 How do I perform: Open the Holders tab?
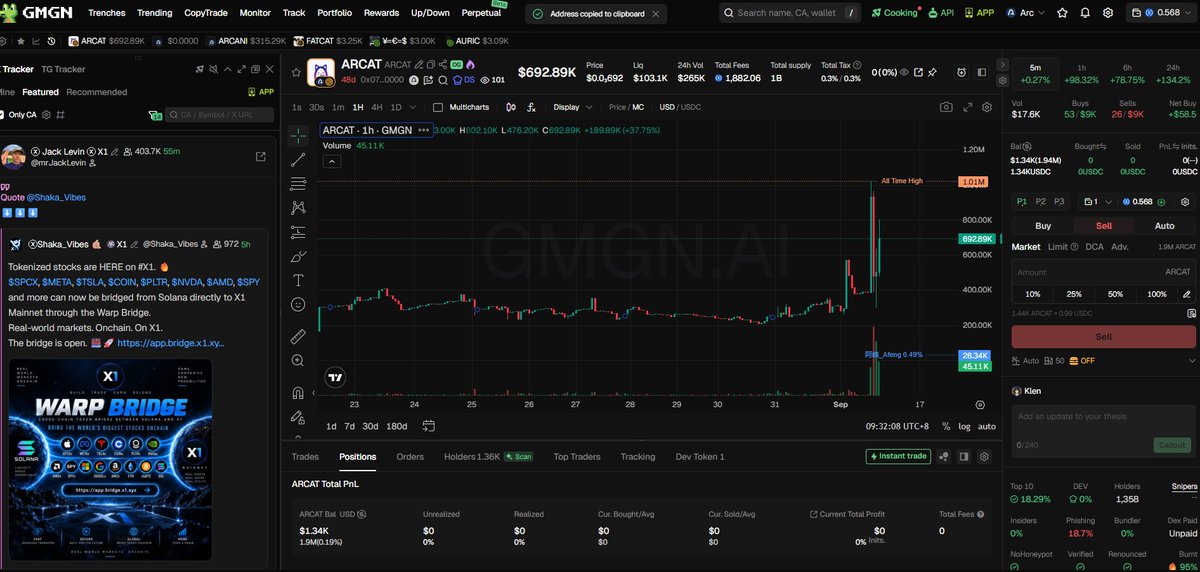tap(472, 456)
